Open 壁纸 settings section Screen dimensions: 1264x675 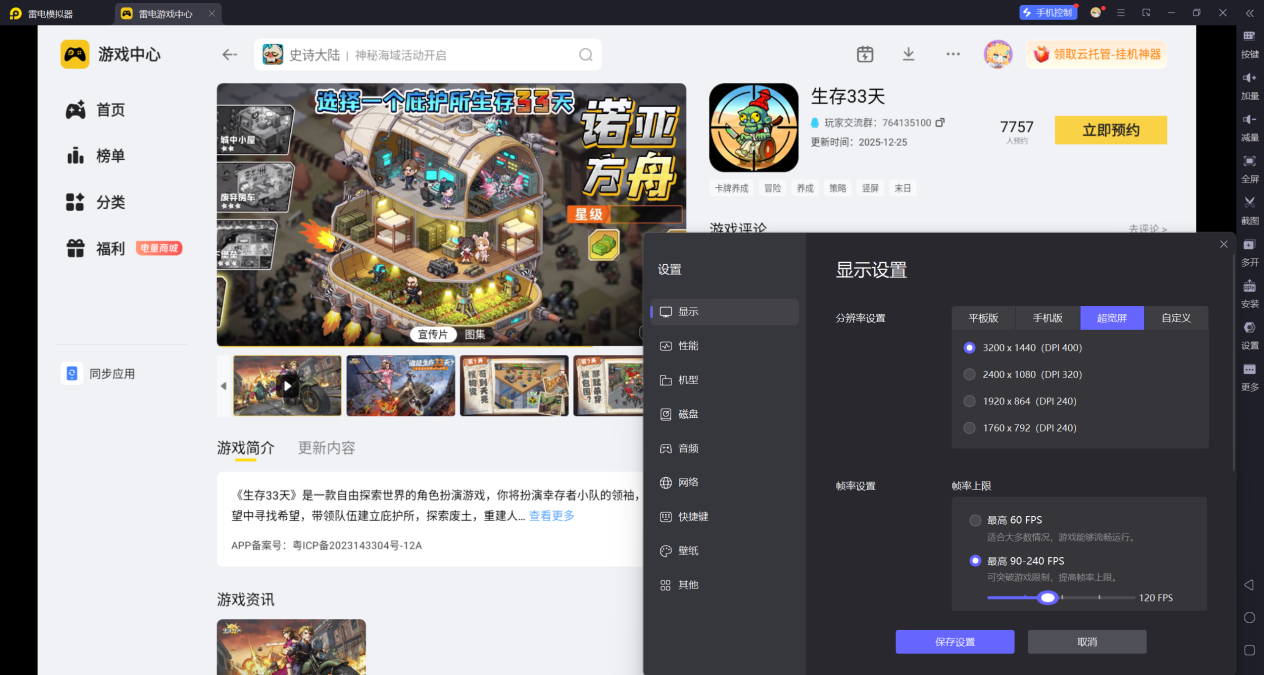(x=725, y=550)
